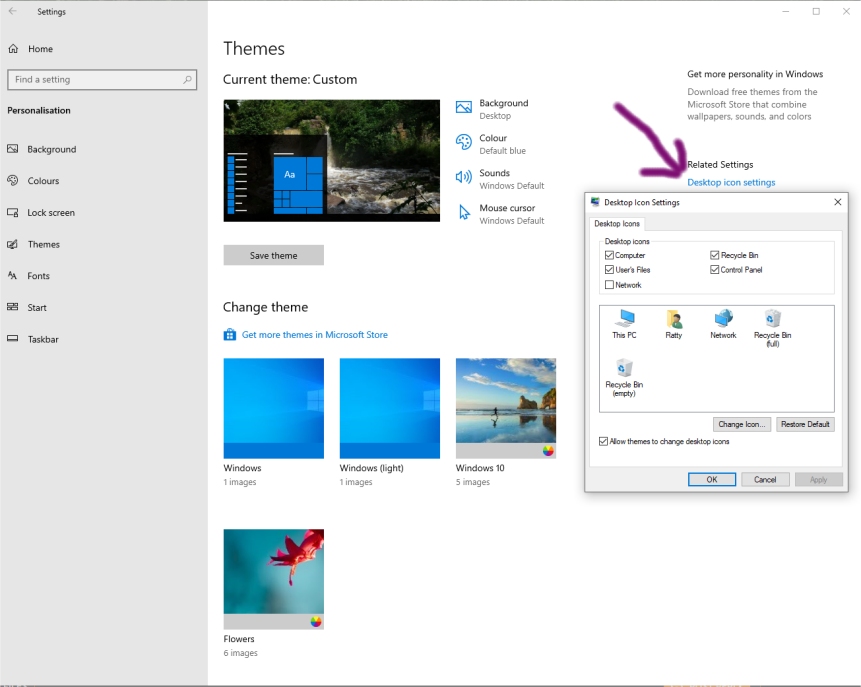The width and height of the screenshot is (861, 687).
Task: Select the Windows (light) theme thumbnail
Action: point(390,408)
